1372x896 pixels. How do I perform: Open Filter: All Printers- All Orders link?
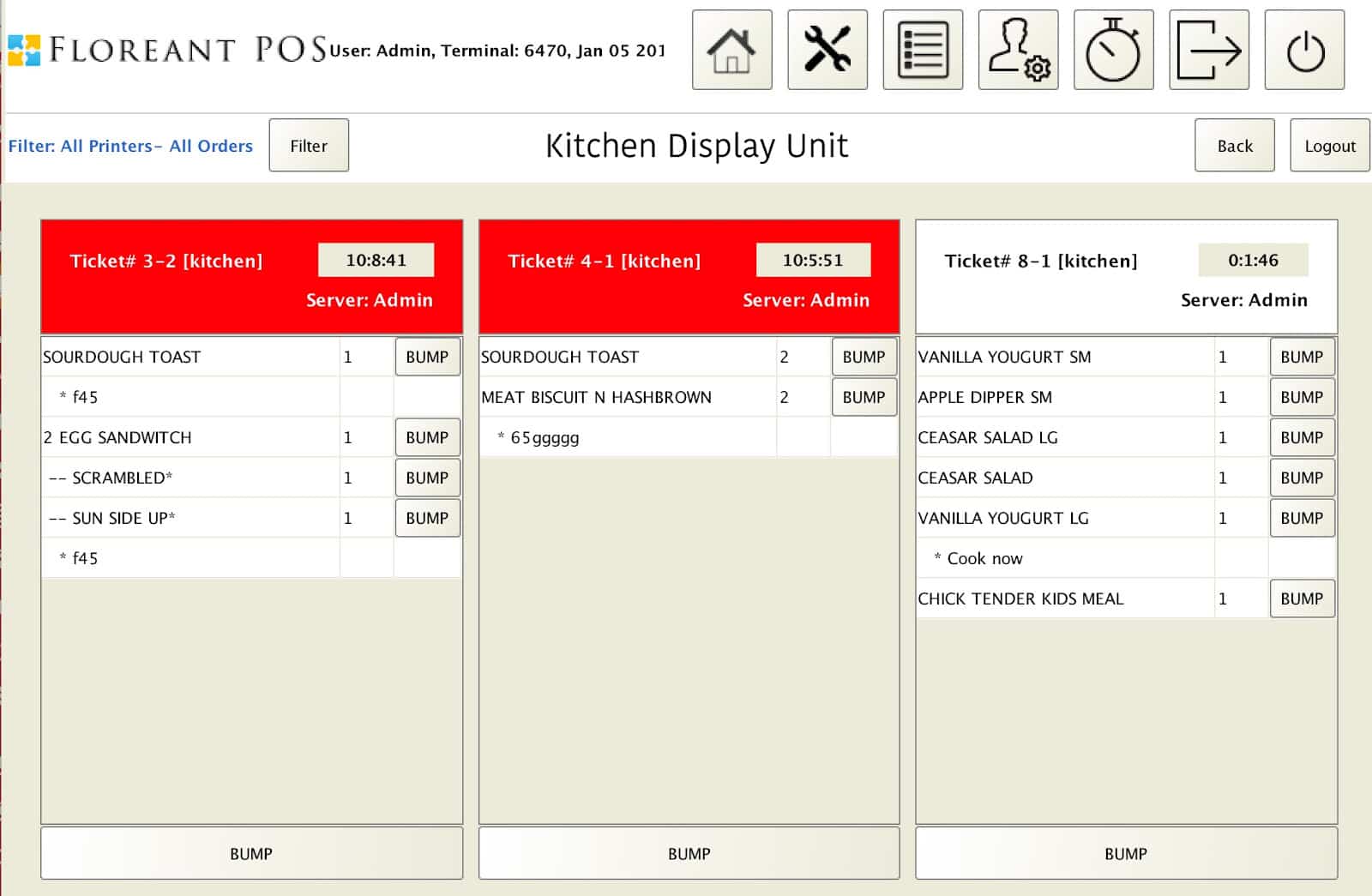[x=130, y=146]
